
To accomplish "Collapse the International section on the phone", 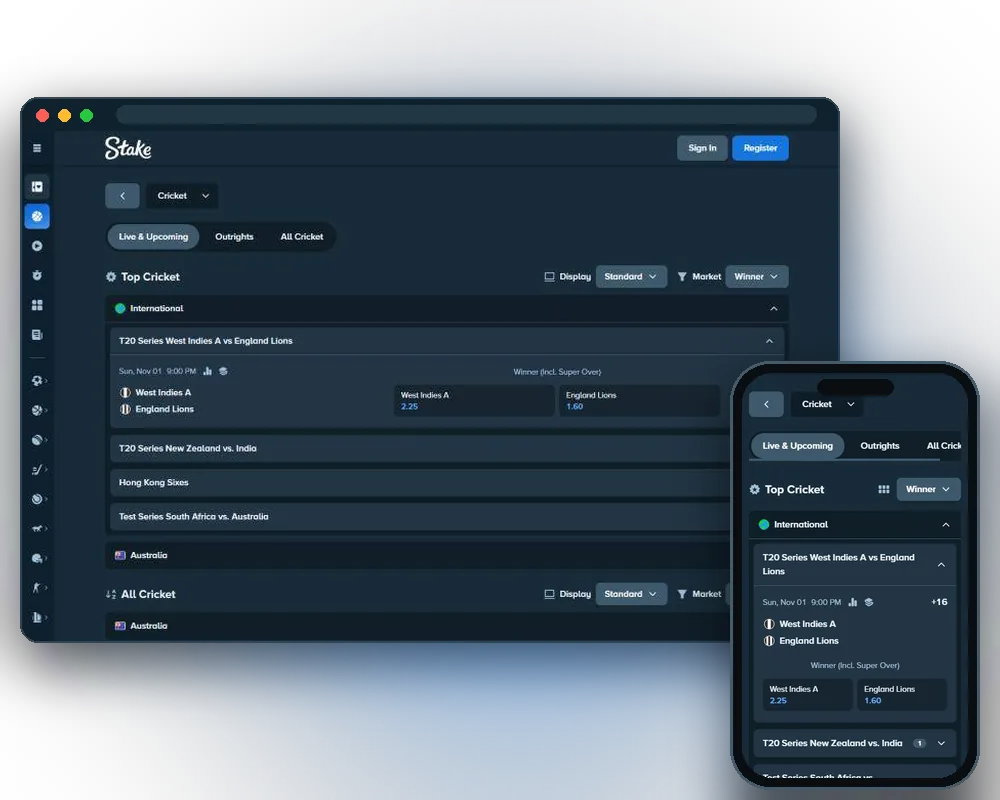I will click(946, 524).
